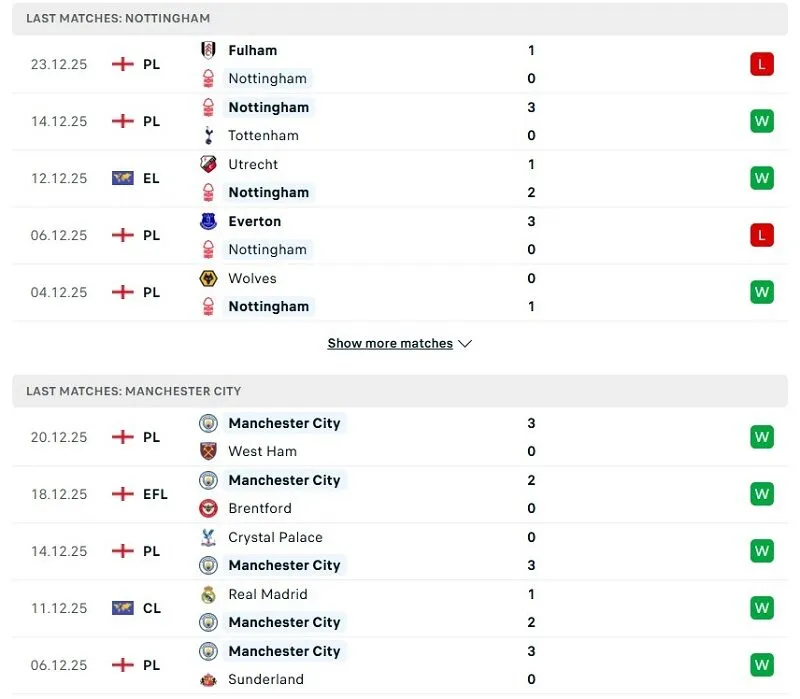Click the Crystal Palace team name link
The height and width of the screenshot is (699, 800).
[x=276, y=537]
